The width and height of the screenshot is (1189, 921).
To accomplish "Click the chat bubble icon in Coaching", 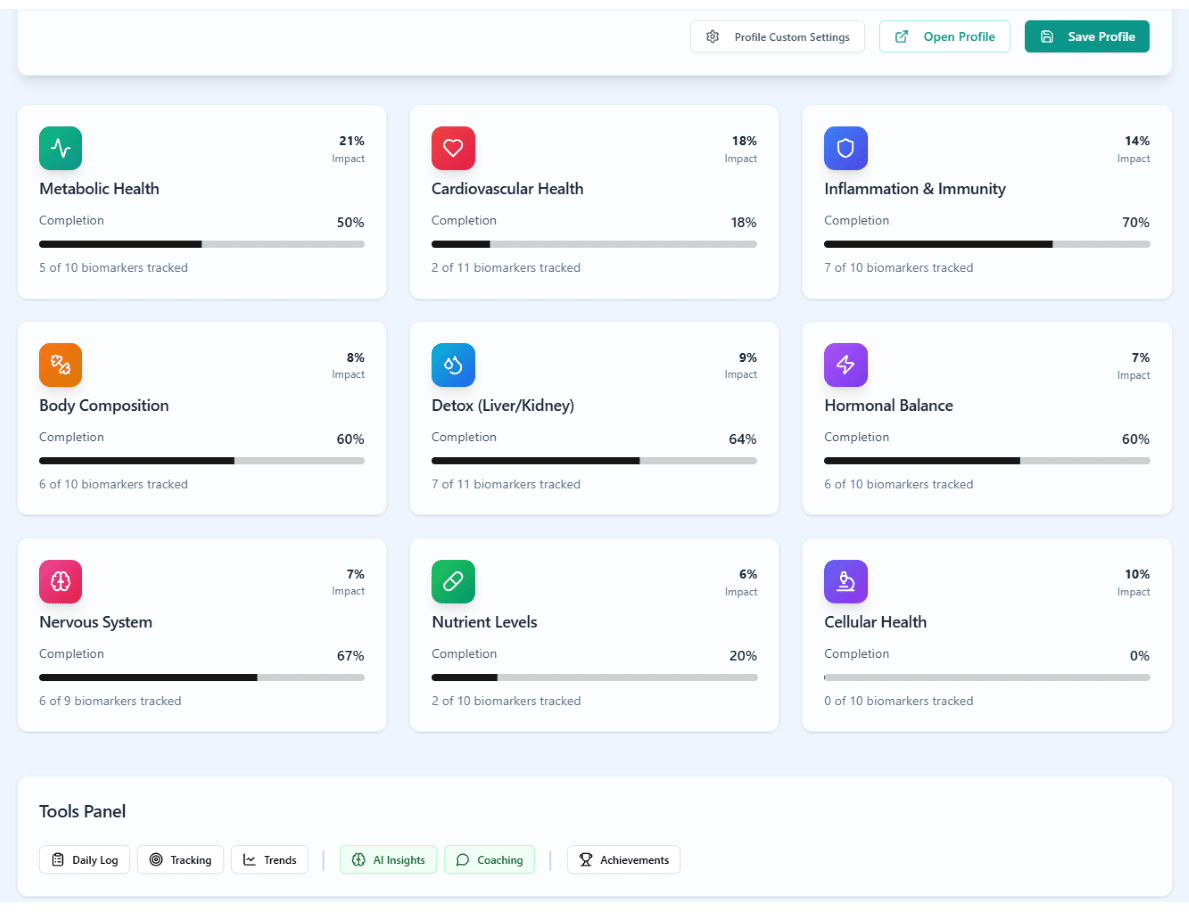I will [x=462, y=860].
